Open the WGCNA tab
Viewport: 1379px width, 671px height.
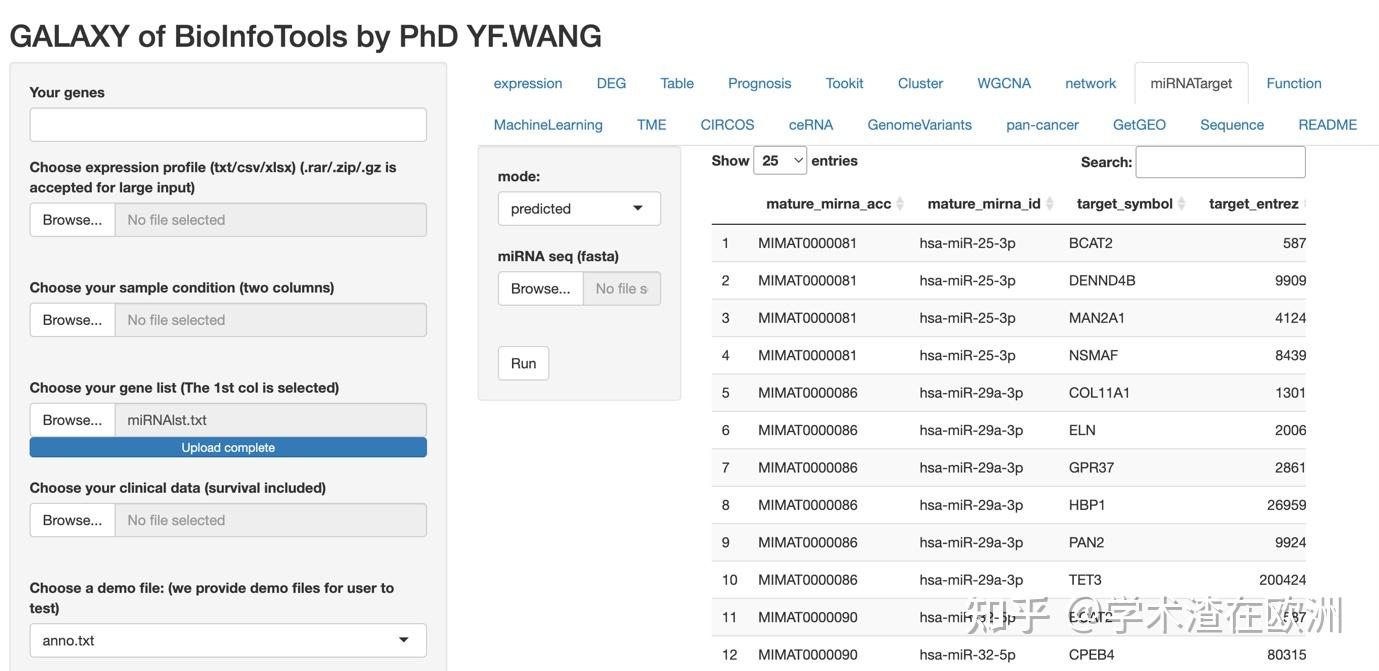[x=1004, y=83]
